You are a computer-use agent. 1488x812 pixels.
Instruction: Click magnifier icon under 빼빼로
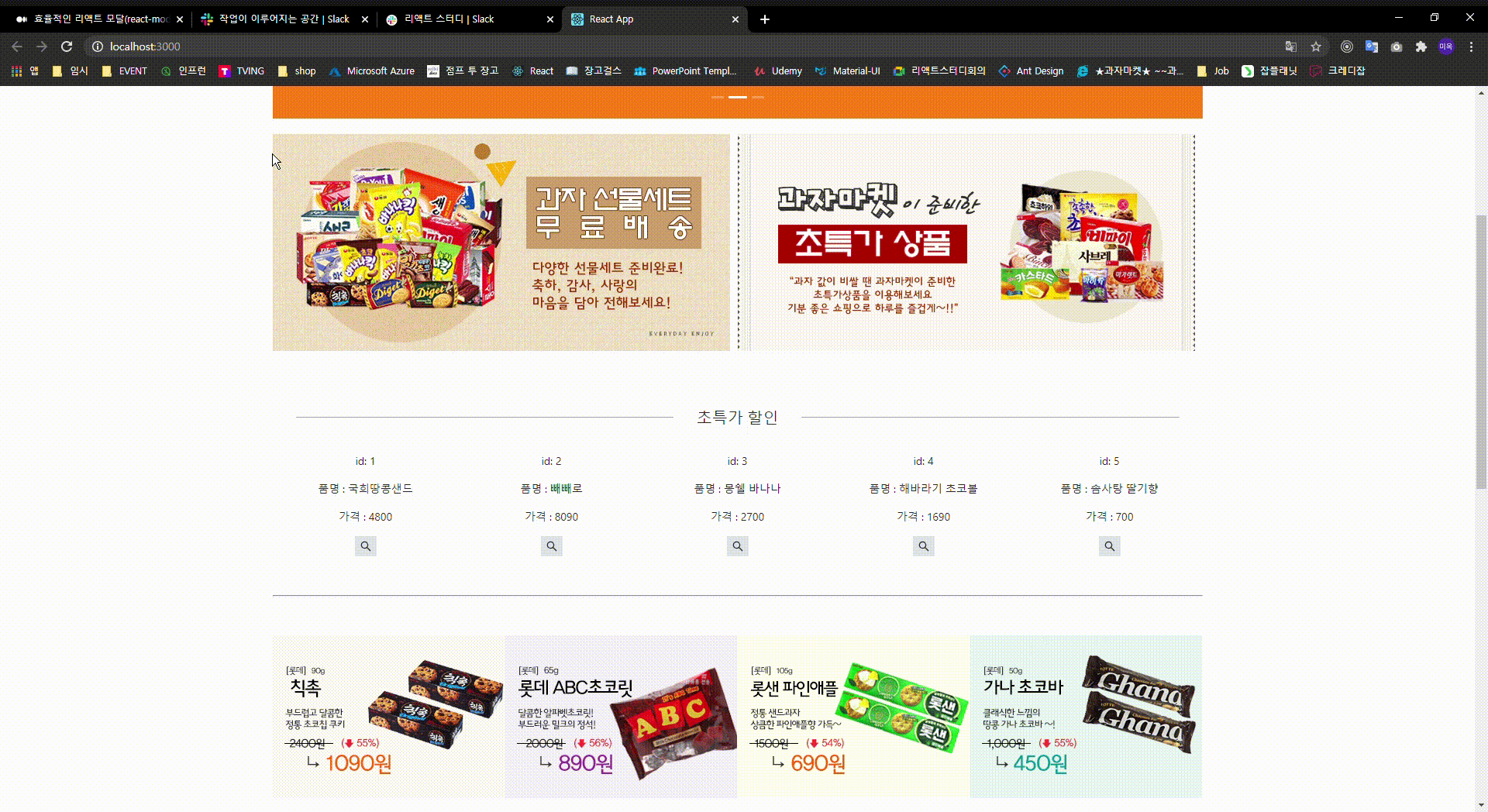(551, 546)
